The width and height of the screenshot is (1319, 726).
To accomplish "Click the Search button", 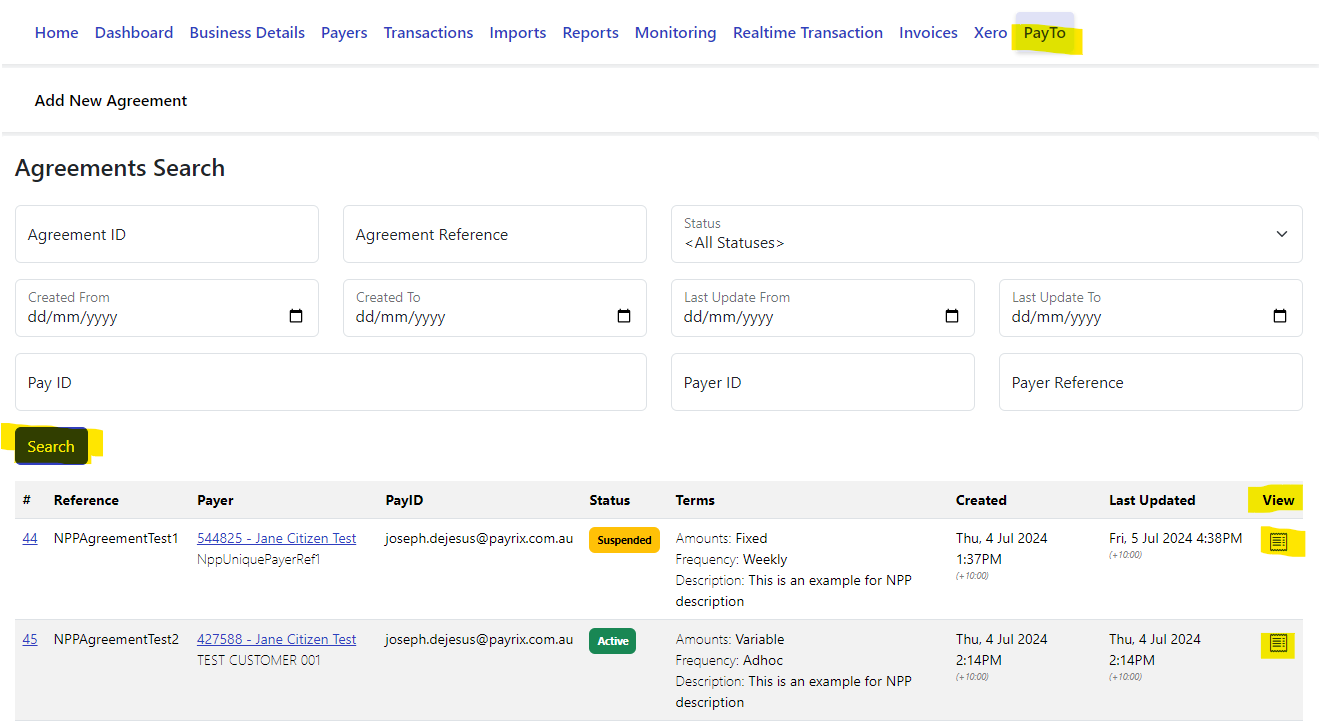I will (51, 447).
